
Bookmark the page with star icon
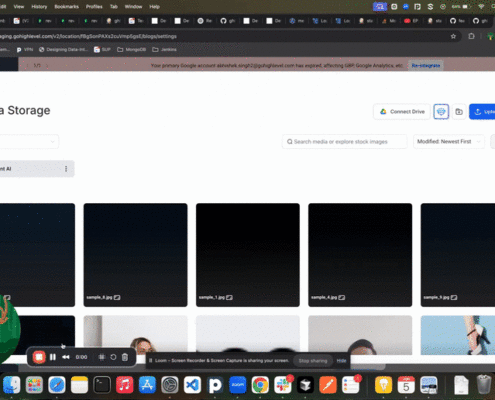coord(453,36)
